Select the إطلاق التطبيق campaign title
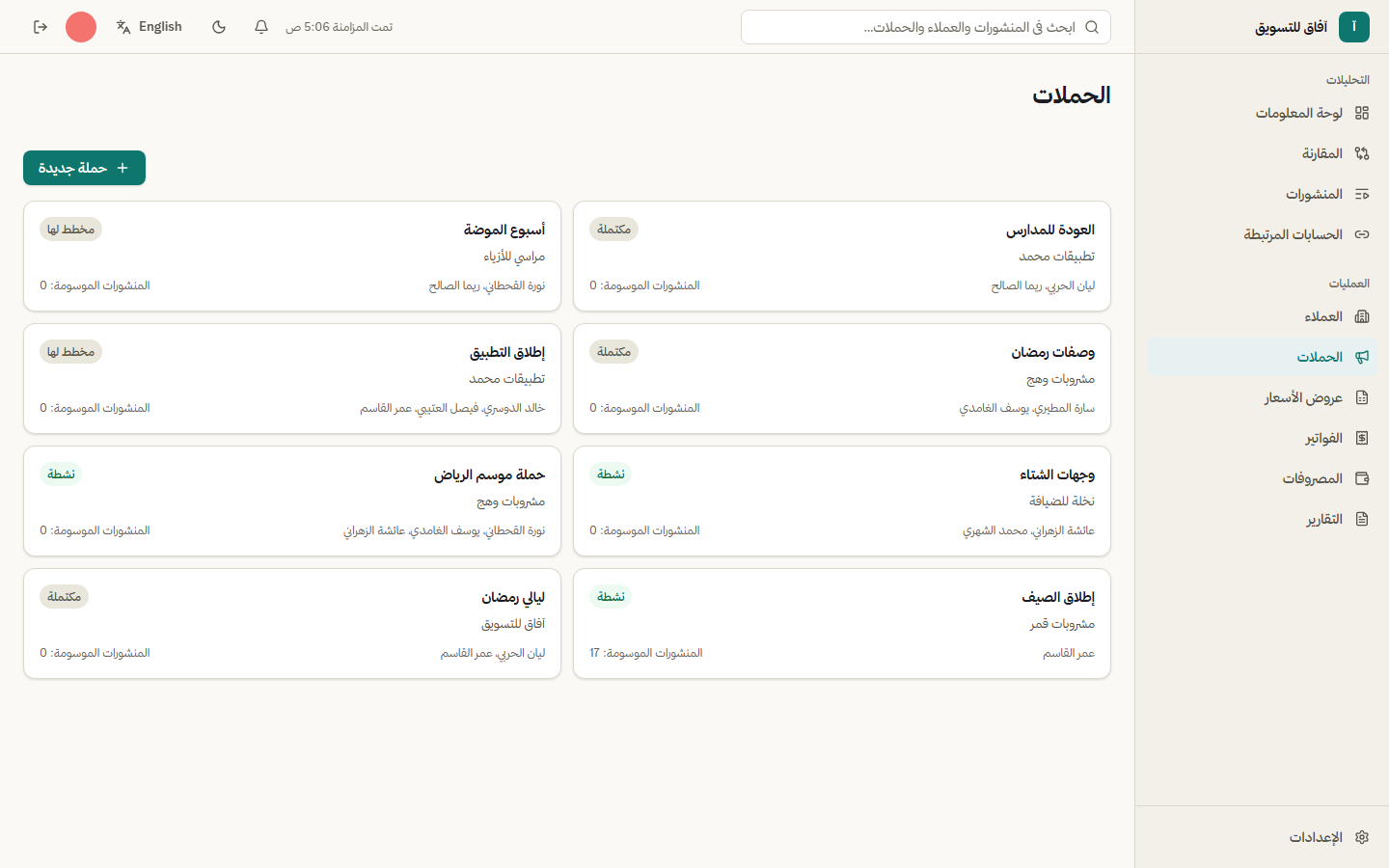Screen dimensions: 1389x868 tap(507, 352)
